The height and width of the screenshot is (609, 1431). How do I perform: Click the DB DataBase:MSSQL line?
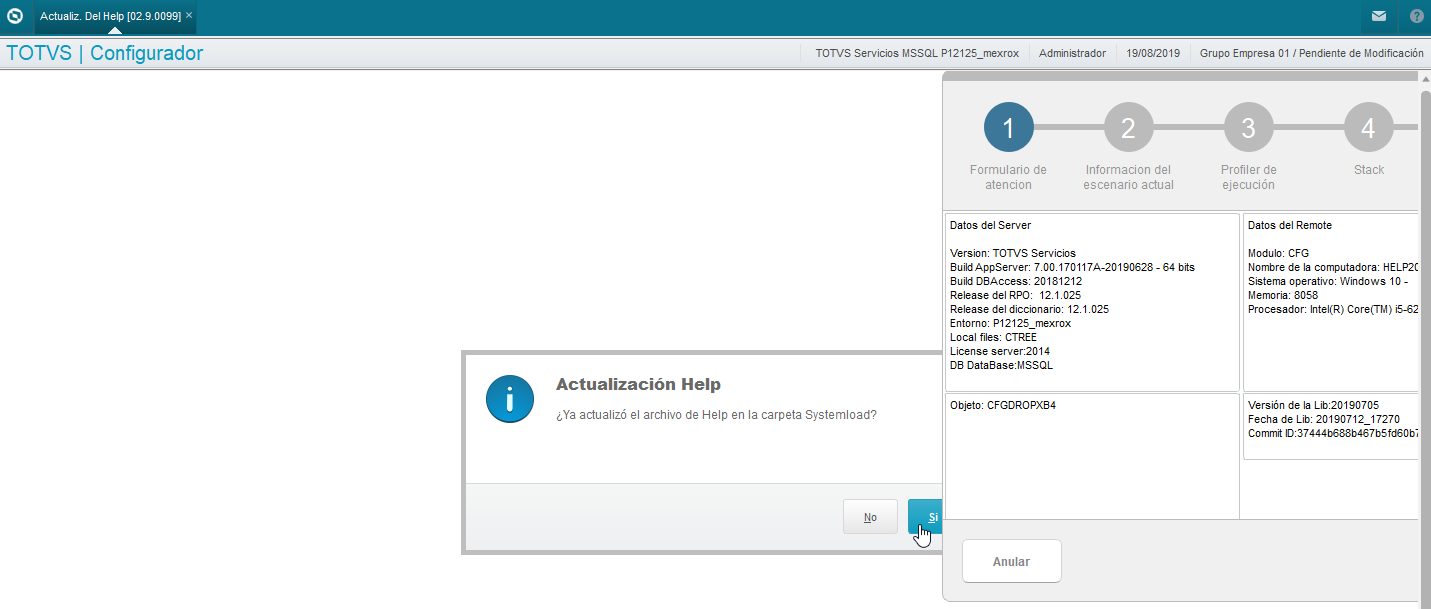pos(1001,365)
